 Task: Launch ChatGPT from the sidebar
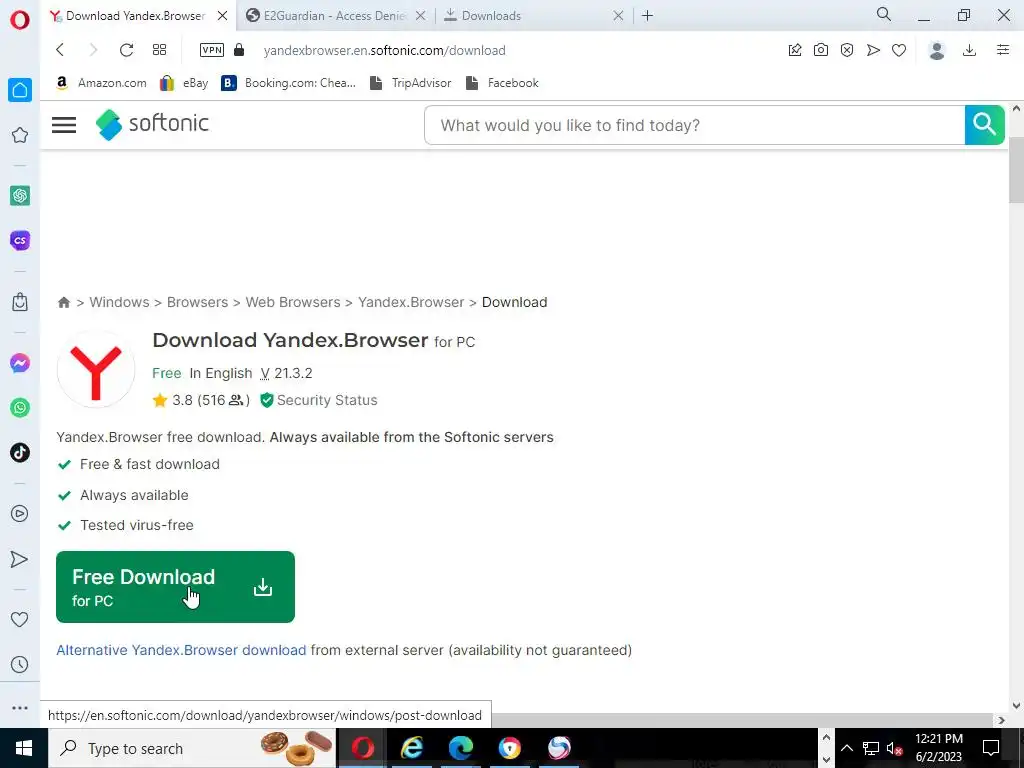[20, 195]
